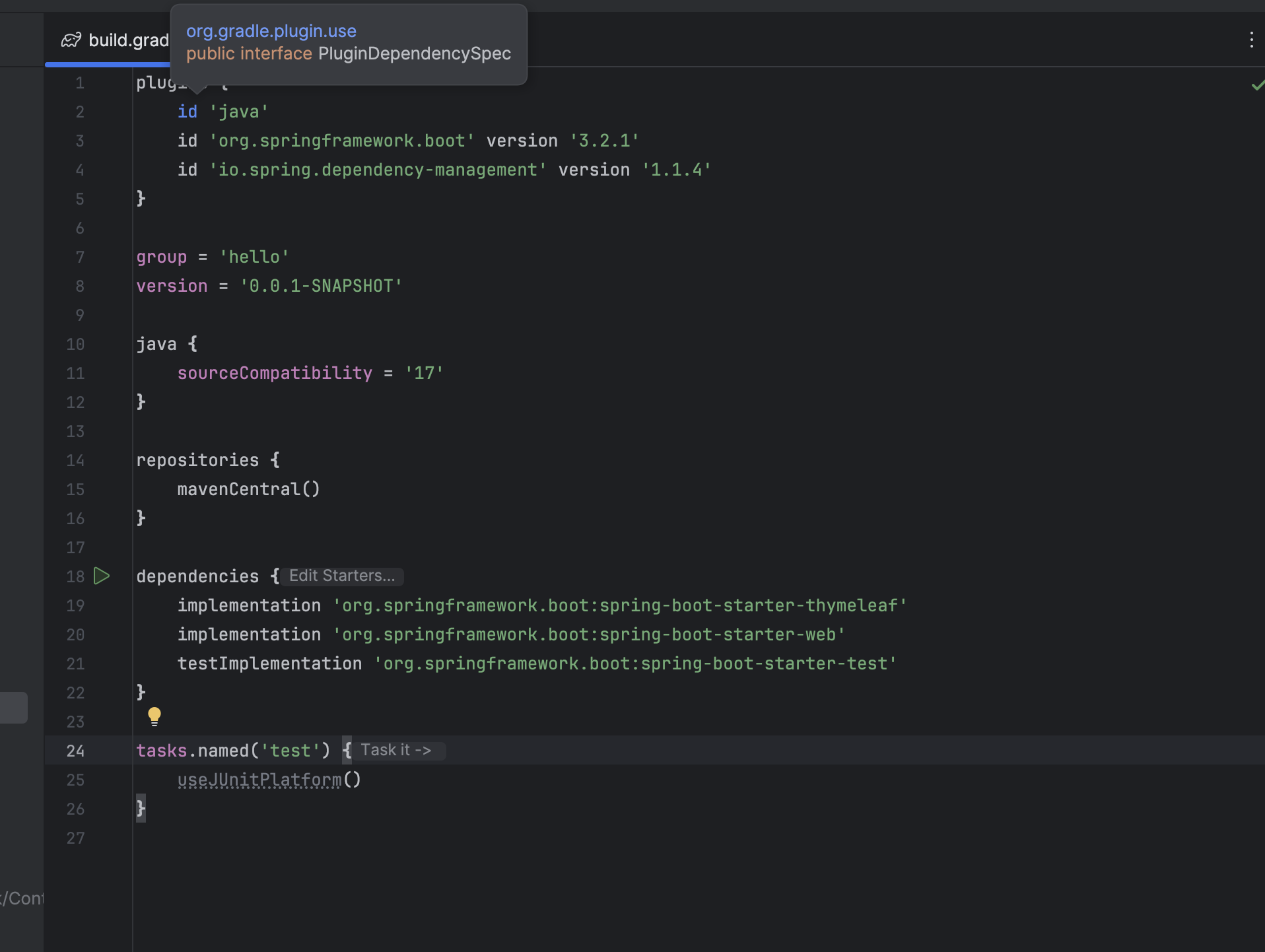
Task: Click the spring-boot-starter-thymeleaf dependency string
Action: click(x=621, y=605)
